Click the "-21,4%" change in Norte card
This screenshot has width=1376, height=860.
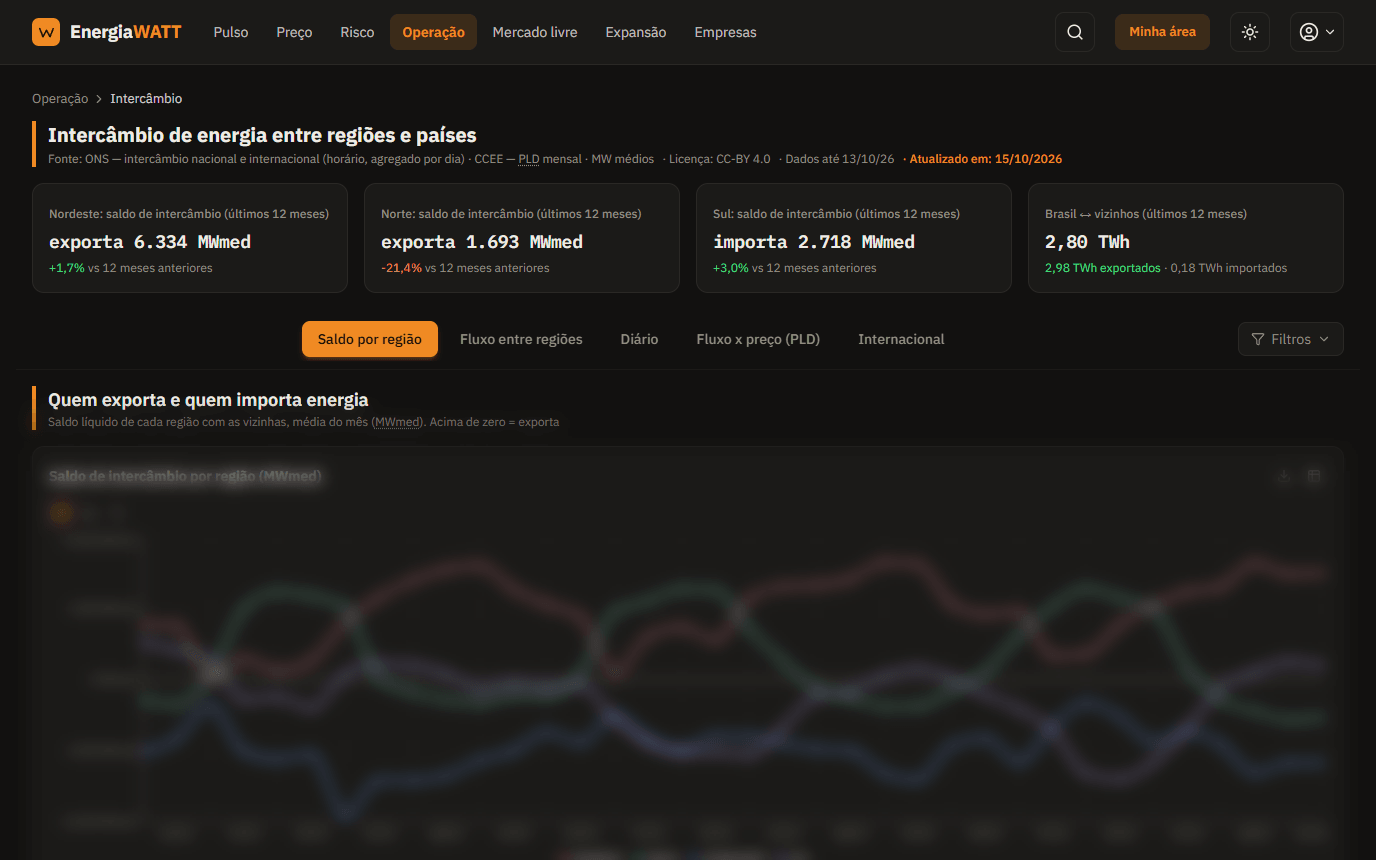pyautogui.click(x=401, y=268)
